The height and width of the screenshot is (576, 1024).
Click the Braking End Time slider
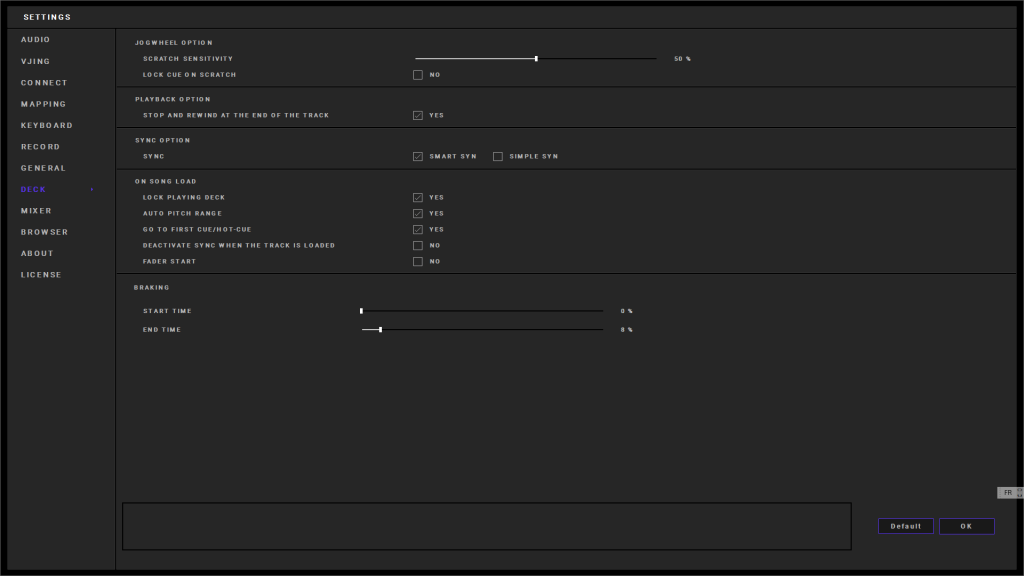pos(380,329)
